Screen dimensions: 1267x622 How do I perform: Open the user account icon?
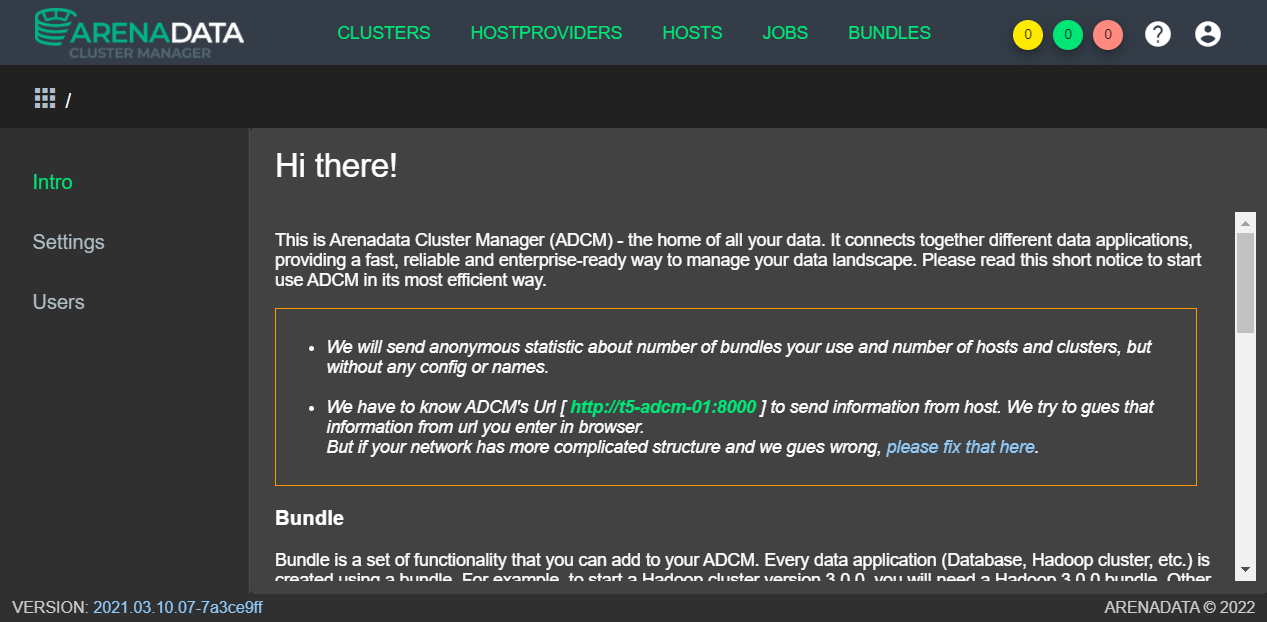(1207, 33)
